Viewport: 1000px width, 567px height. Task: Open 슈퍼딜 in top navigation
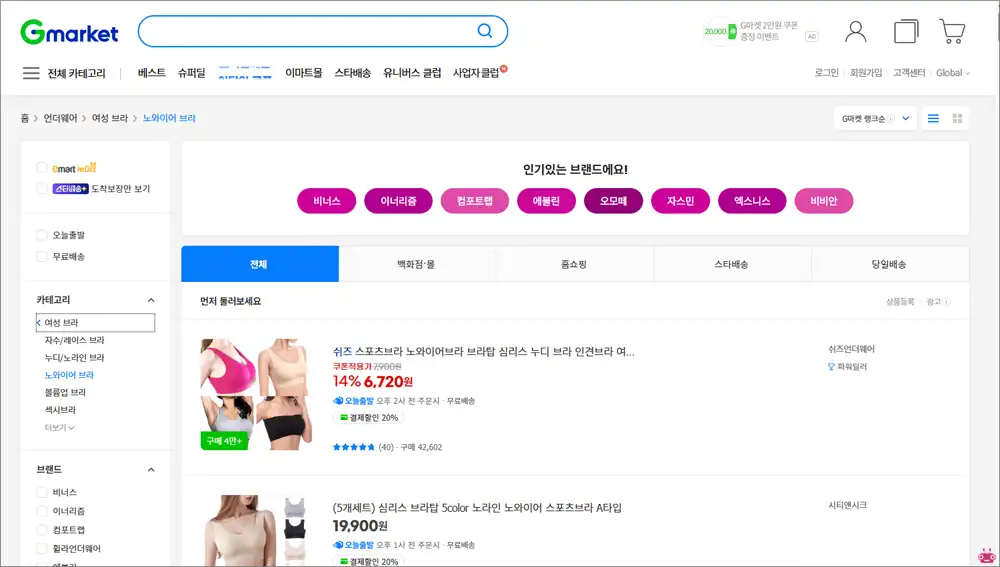191,73
